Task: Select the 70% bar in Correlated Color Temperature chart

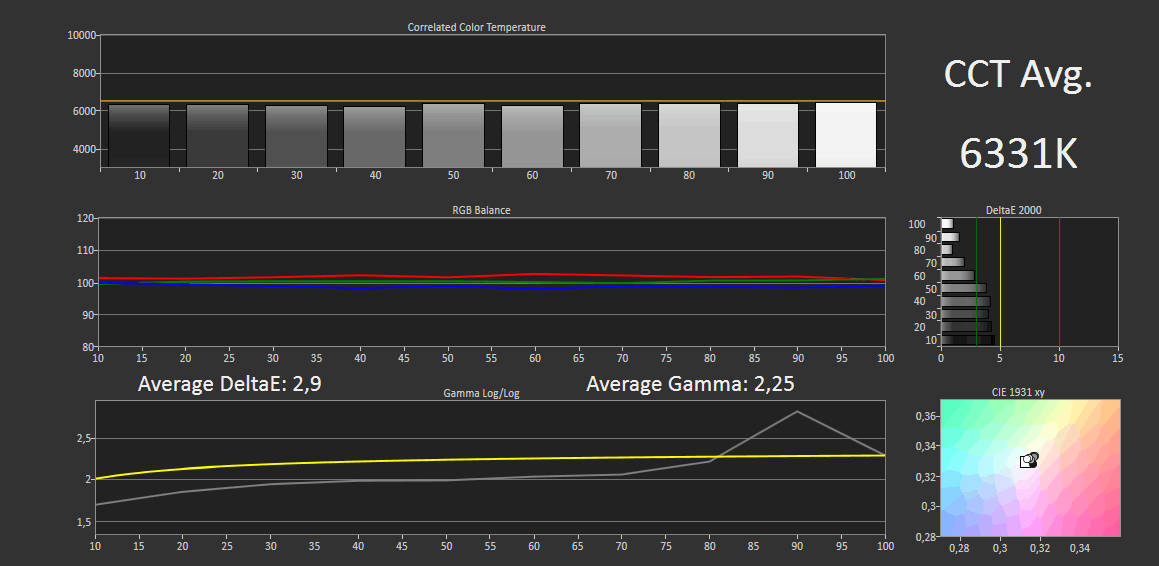Action: point(611,136)
